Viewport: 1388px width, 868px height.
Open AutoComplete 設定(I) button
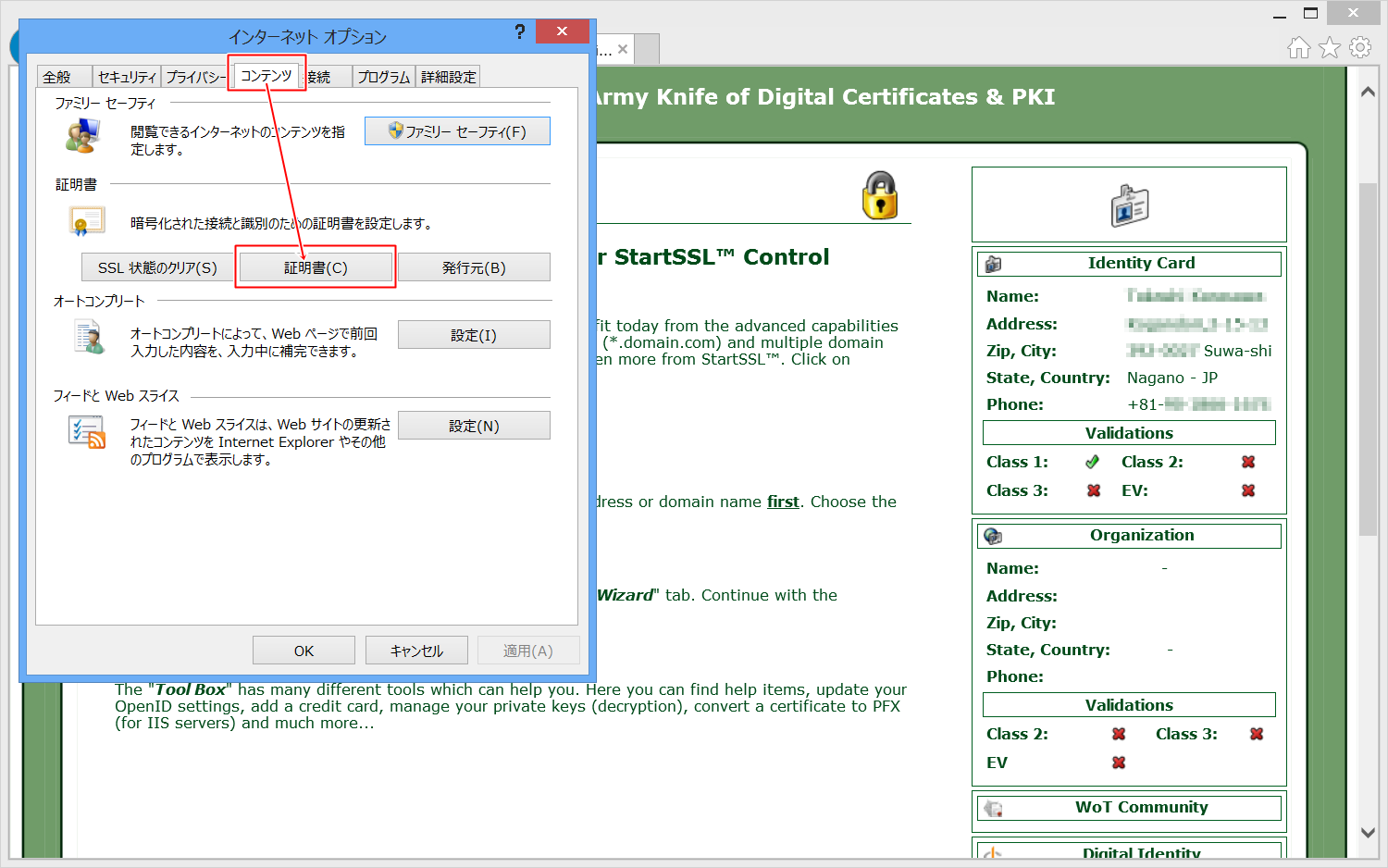pyautogui.click(x=474, y=335)
